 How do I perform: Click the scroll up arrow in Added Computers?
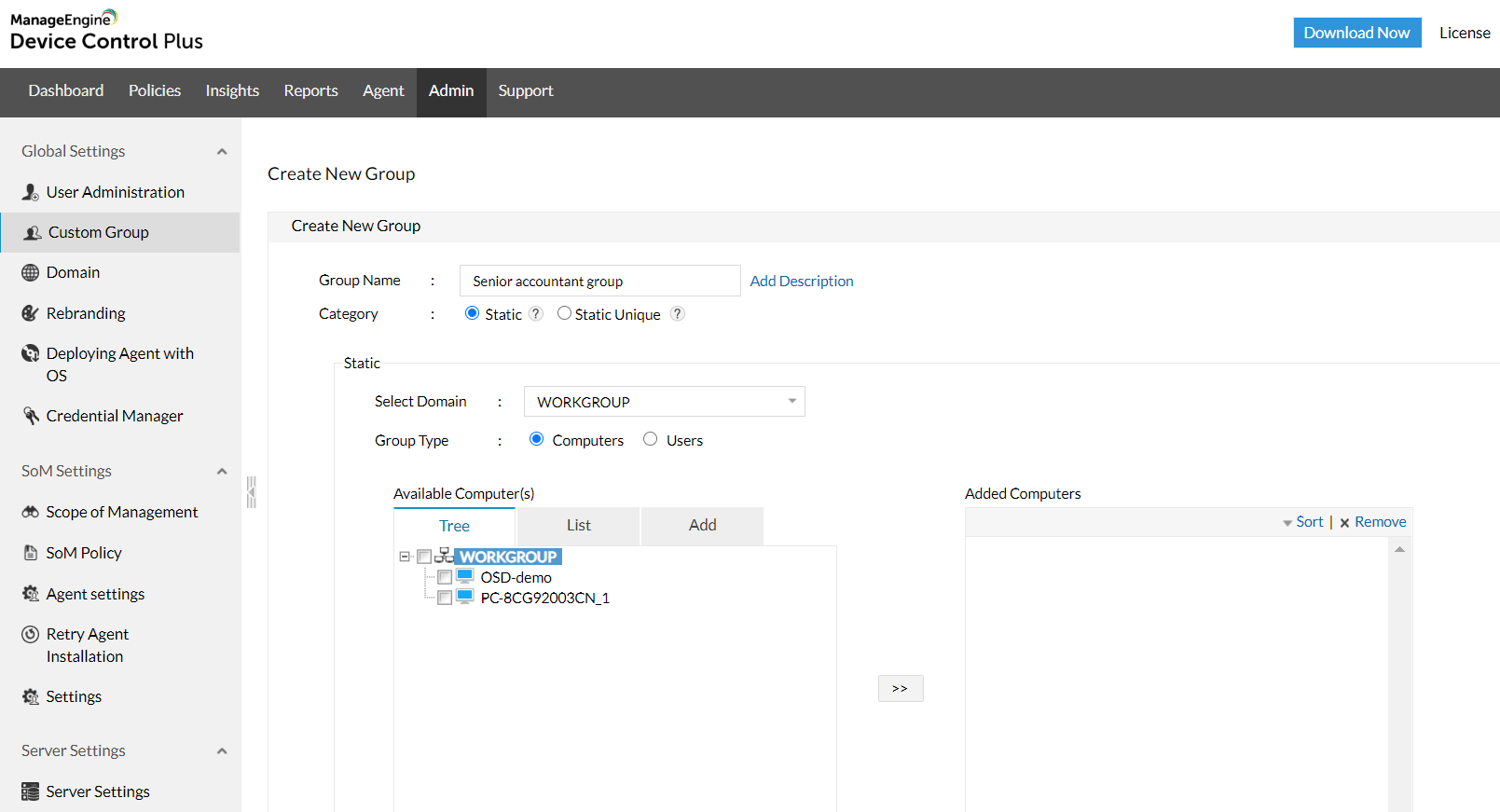click(x=1399, y=550)
